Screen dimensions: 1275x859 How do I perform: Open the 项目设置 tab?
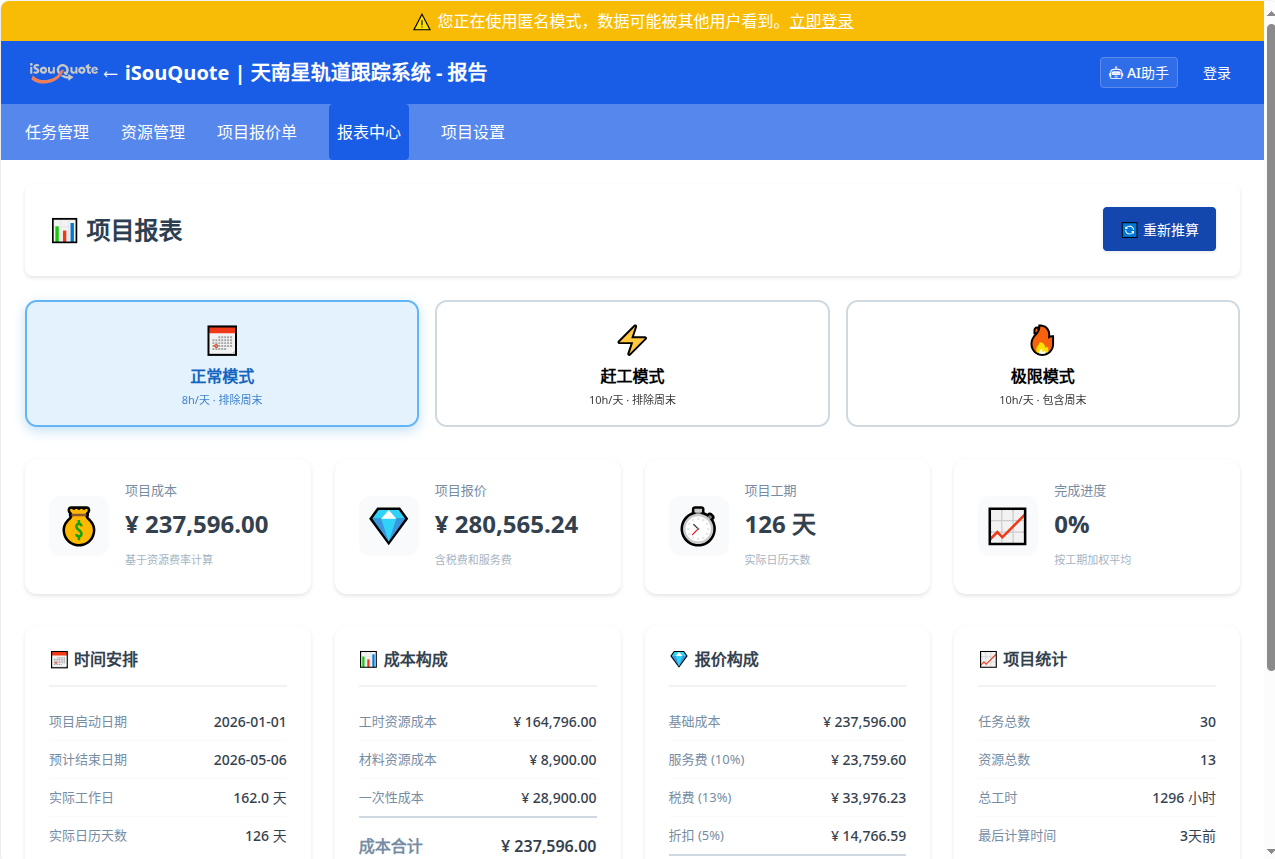473,132
